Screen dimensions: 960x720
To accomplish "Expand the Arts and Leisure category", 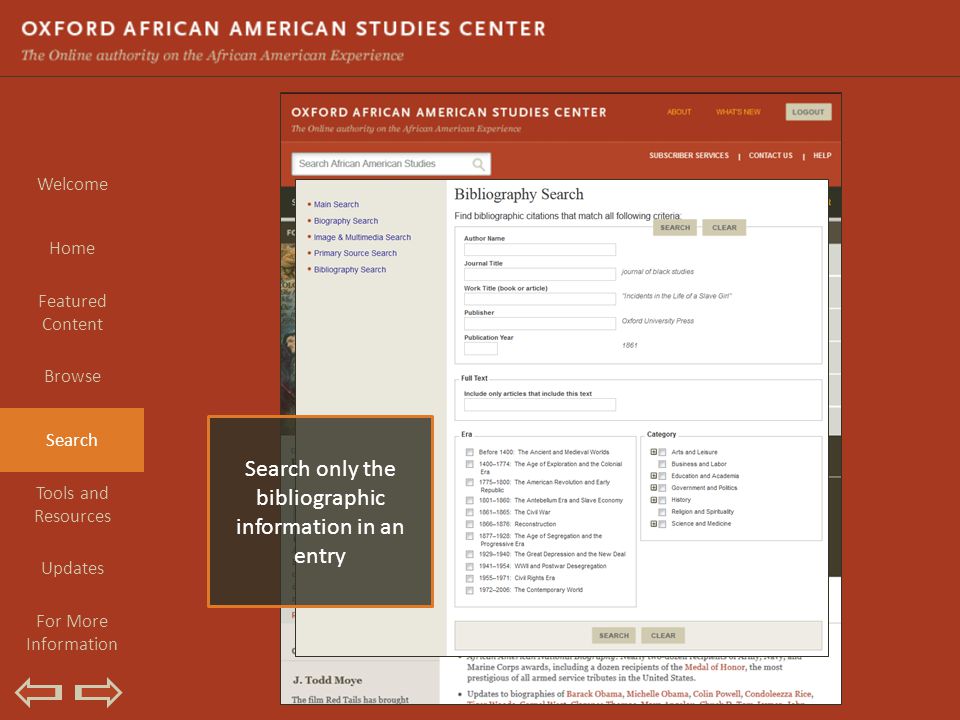I will click(x=653, y=452).
